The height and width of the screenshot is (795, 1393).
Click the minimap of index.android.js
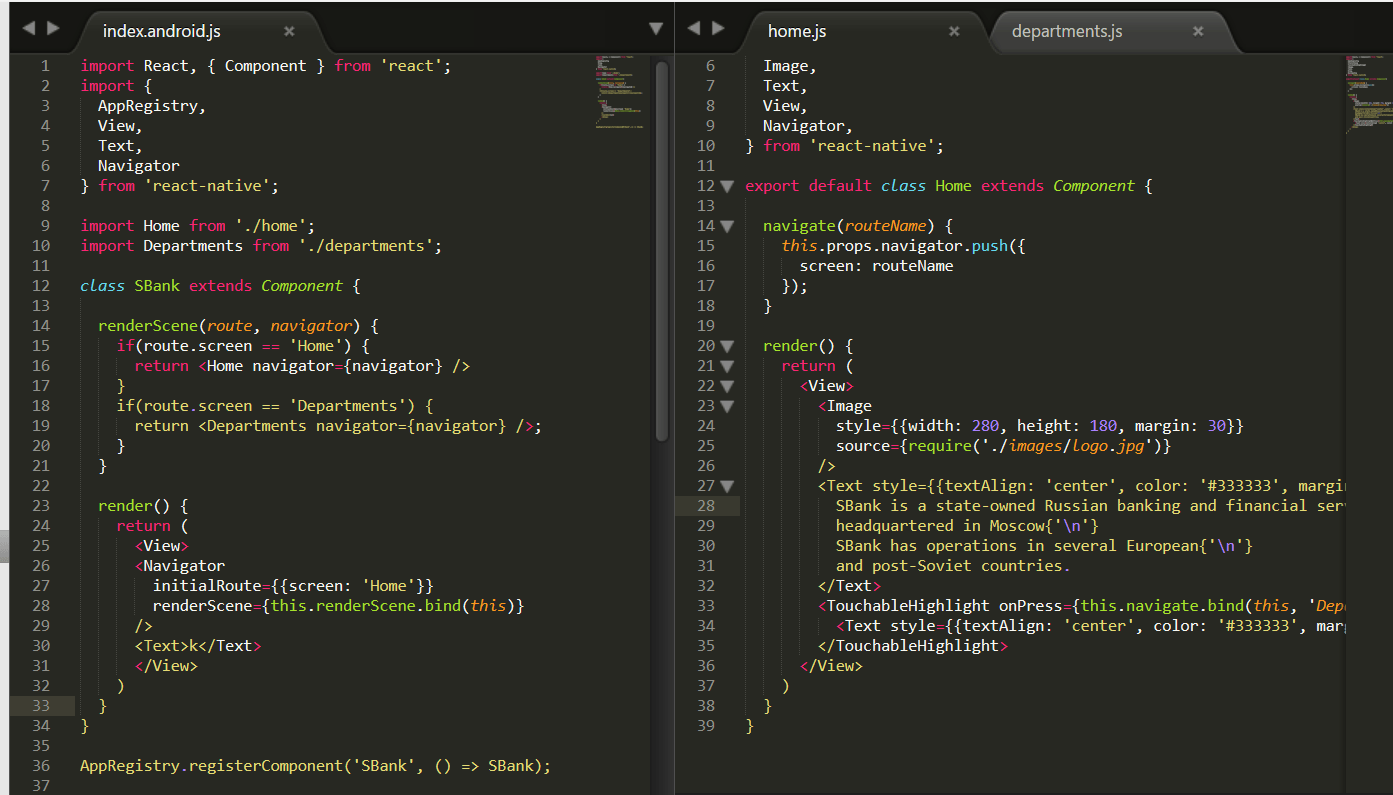pos(620,92)
